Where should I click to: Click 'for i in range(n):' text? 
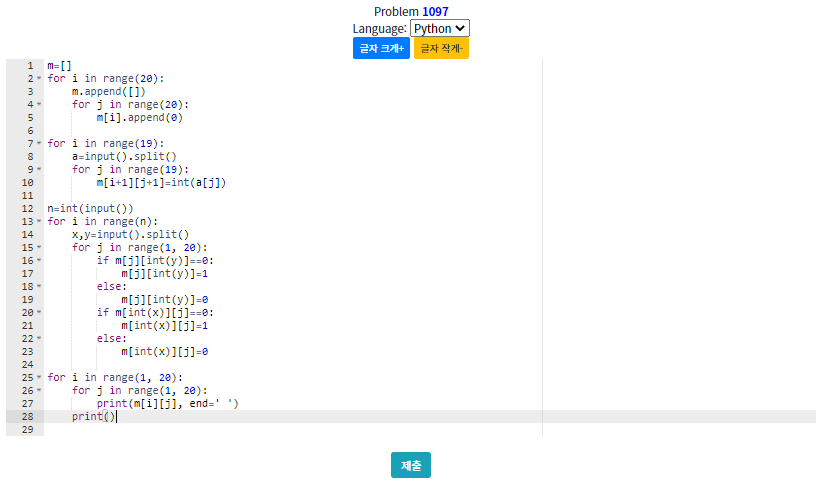[x=103, y=222]
